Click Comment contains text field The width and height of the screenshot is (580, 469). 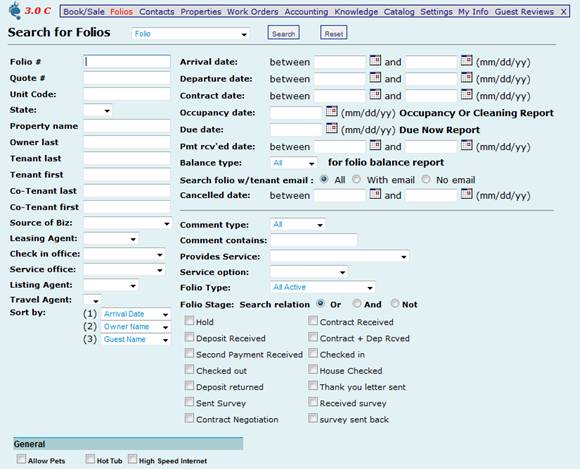pos(314,240)
